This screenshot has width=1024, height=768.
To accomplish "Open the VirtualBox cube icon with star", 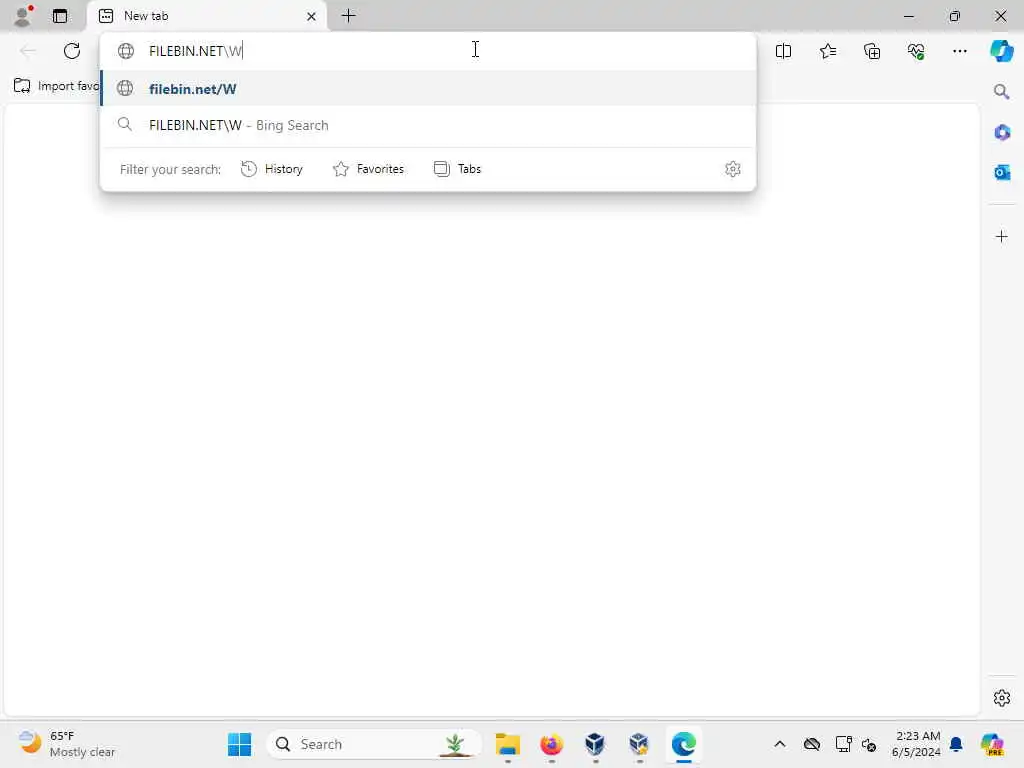I will [639, 744].
